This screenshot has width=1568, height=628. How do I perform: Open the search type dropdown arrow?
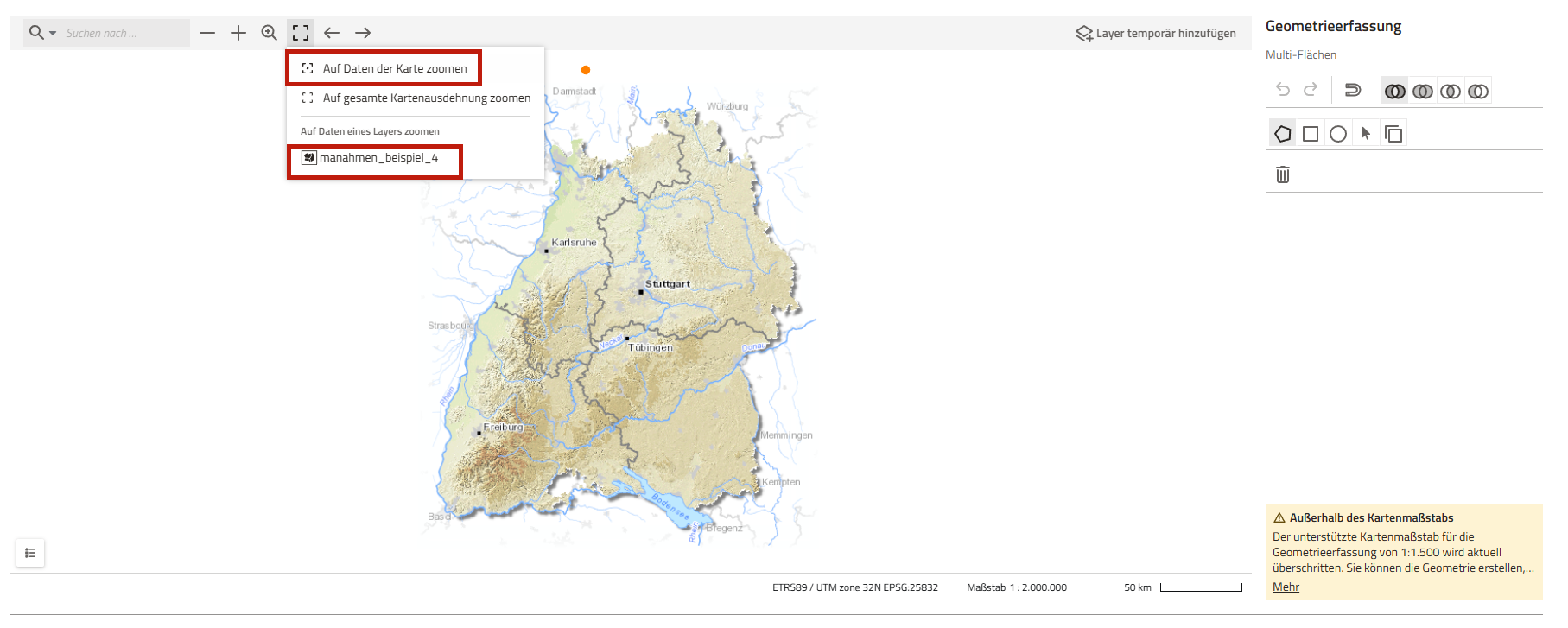click(53, 34)
